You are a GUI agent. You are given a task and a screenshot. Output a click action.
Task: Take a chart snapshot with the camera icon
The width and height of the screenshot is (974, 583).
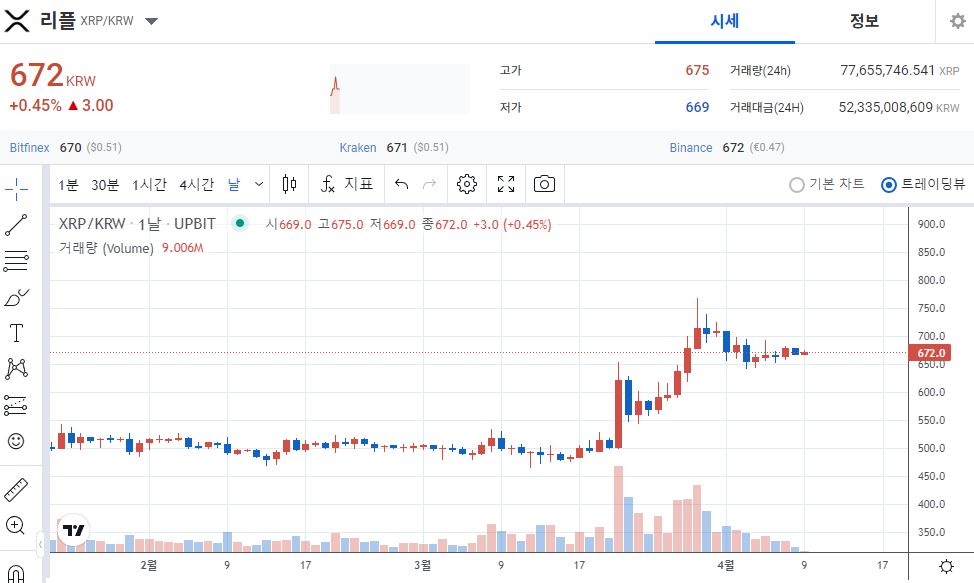tap(545, 184)
